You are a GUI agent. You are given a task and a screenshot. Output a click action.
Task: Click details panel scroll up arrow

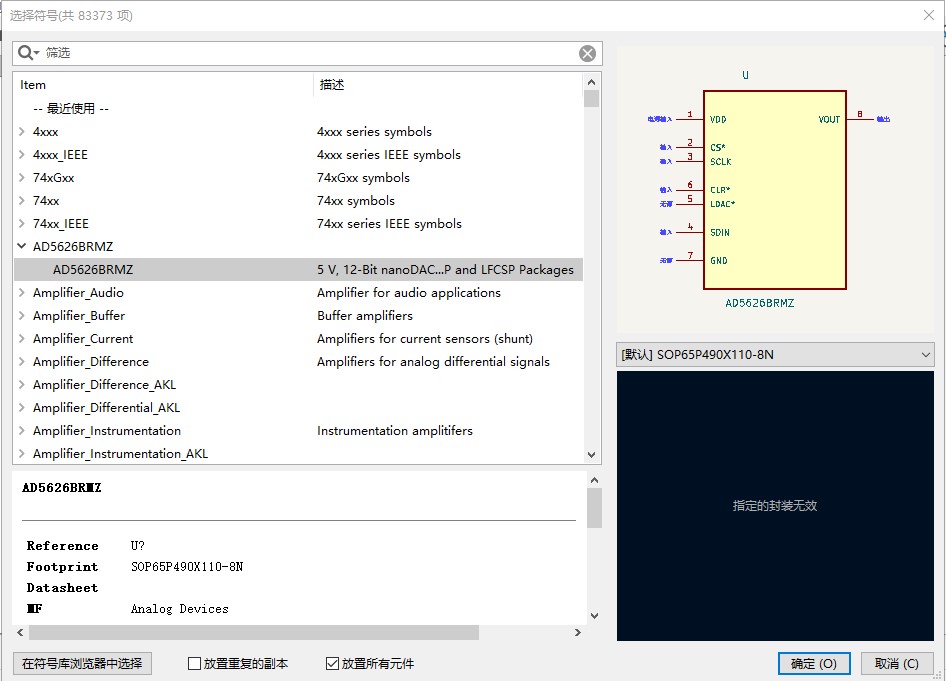594,480
